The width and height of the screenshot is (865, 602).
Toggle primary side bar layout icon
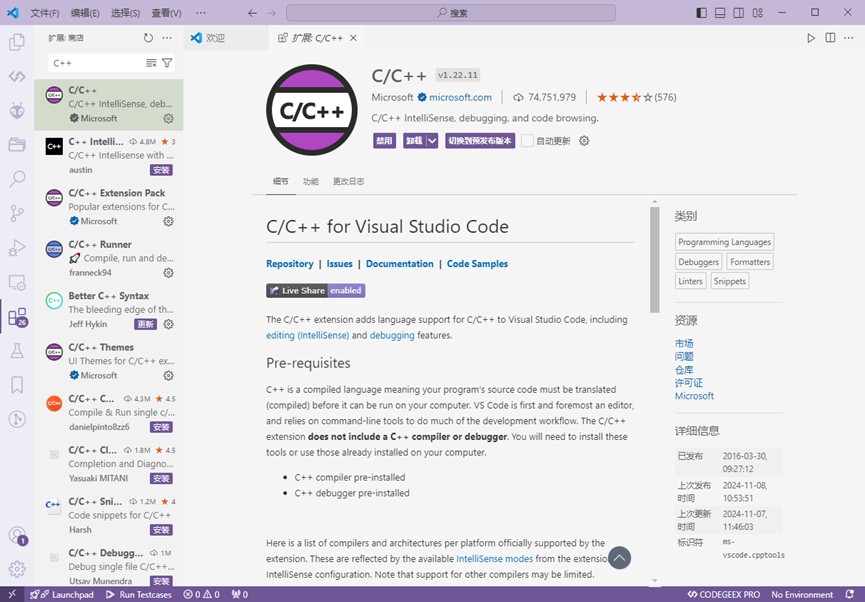702,13
